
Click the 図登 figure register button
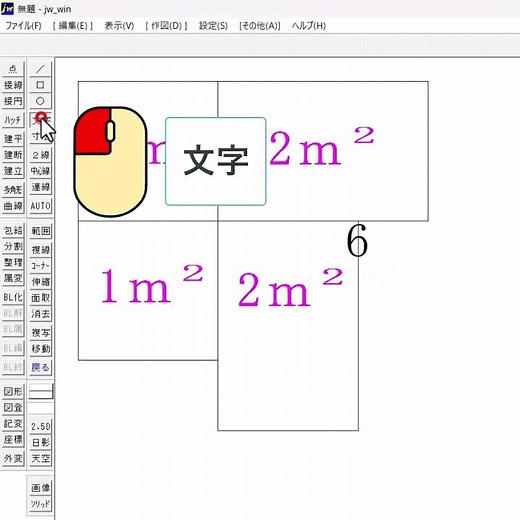tap(13, 407)
